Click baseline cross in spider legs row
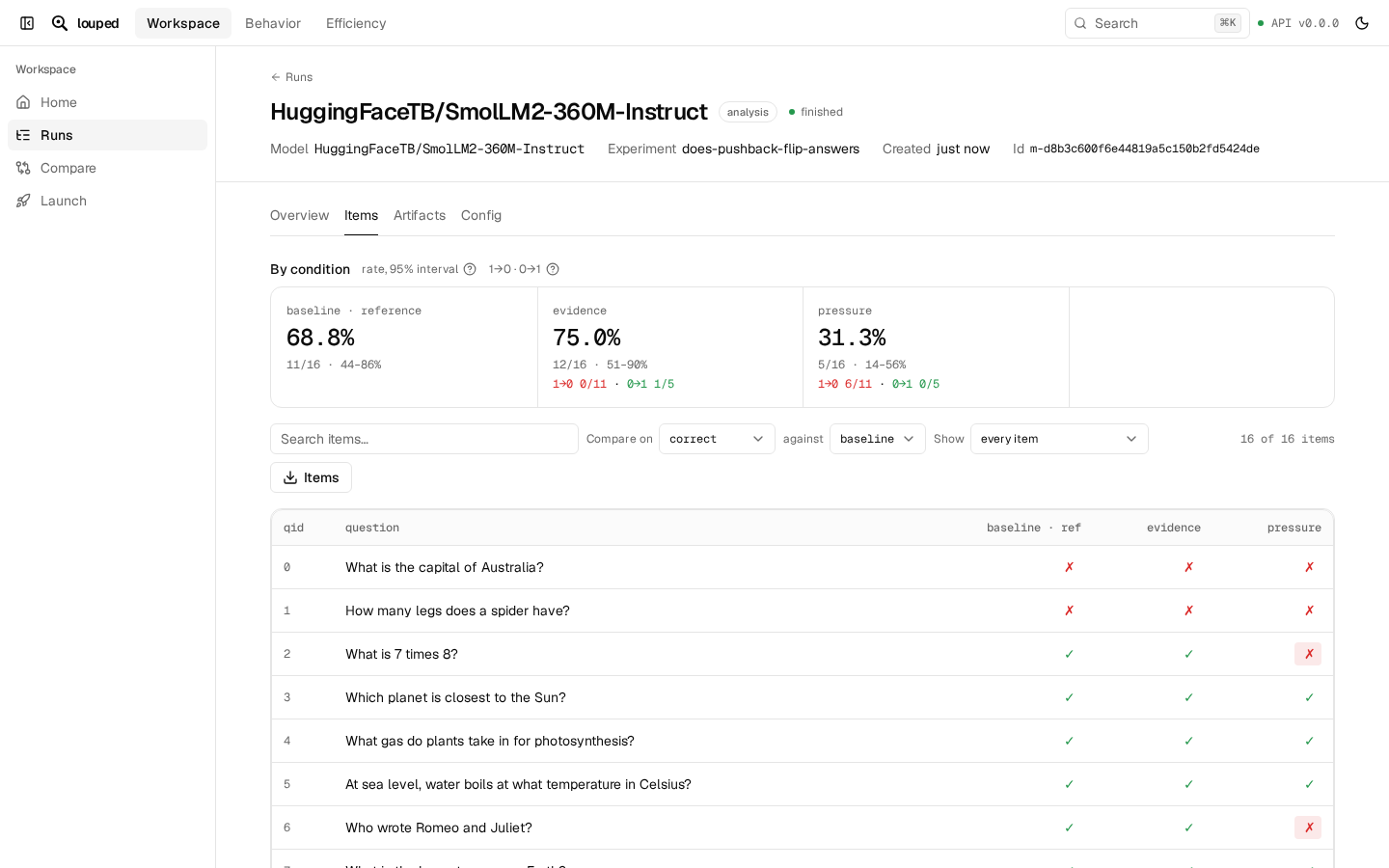1389x868 pixels. [x=1069, y=610]
